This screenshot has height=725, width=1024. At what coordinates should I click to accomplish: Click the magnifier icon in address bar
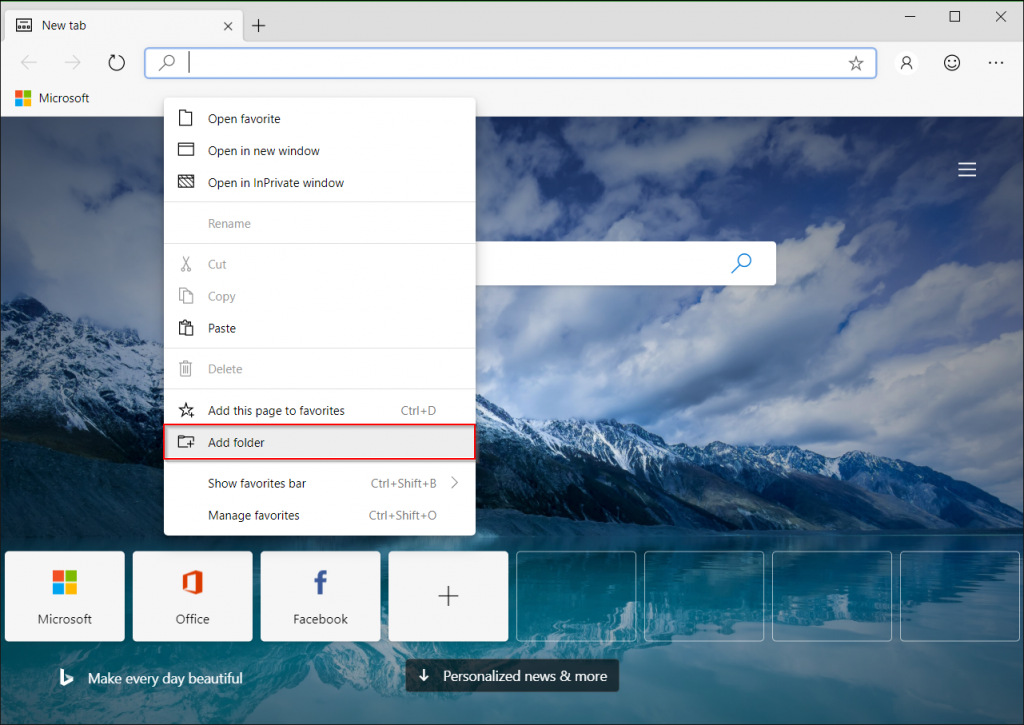(165, 62)
